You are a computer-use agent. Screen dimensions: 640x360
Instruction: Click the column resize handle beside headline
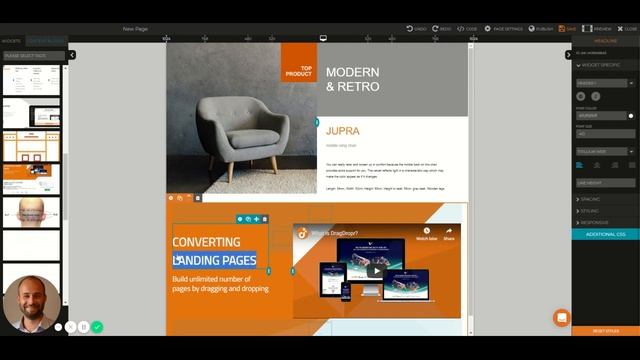coord(269,271)
